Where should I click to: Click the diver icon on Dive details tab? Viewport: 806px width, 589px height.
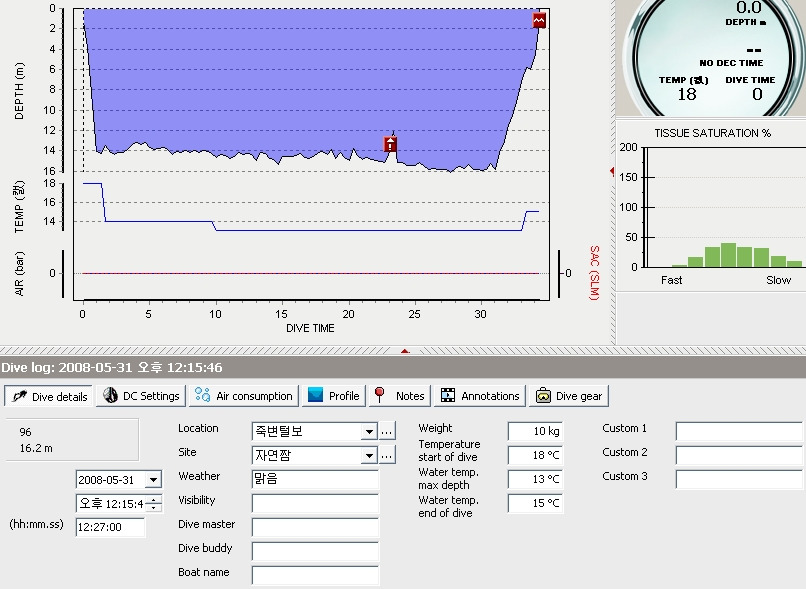tap(19, 396)
